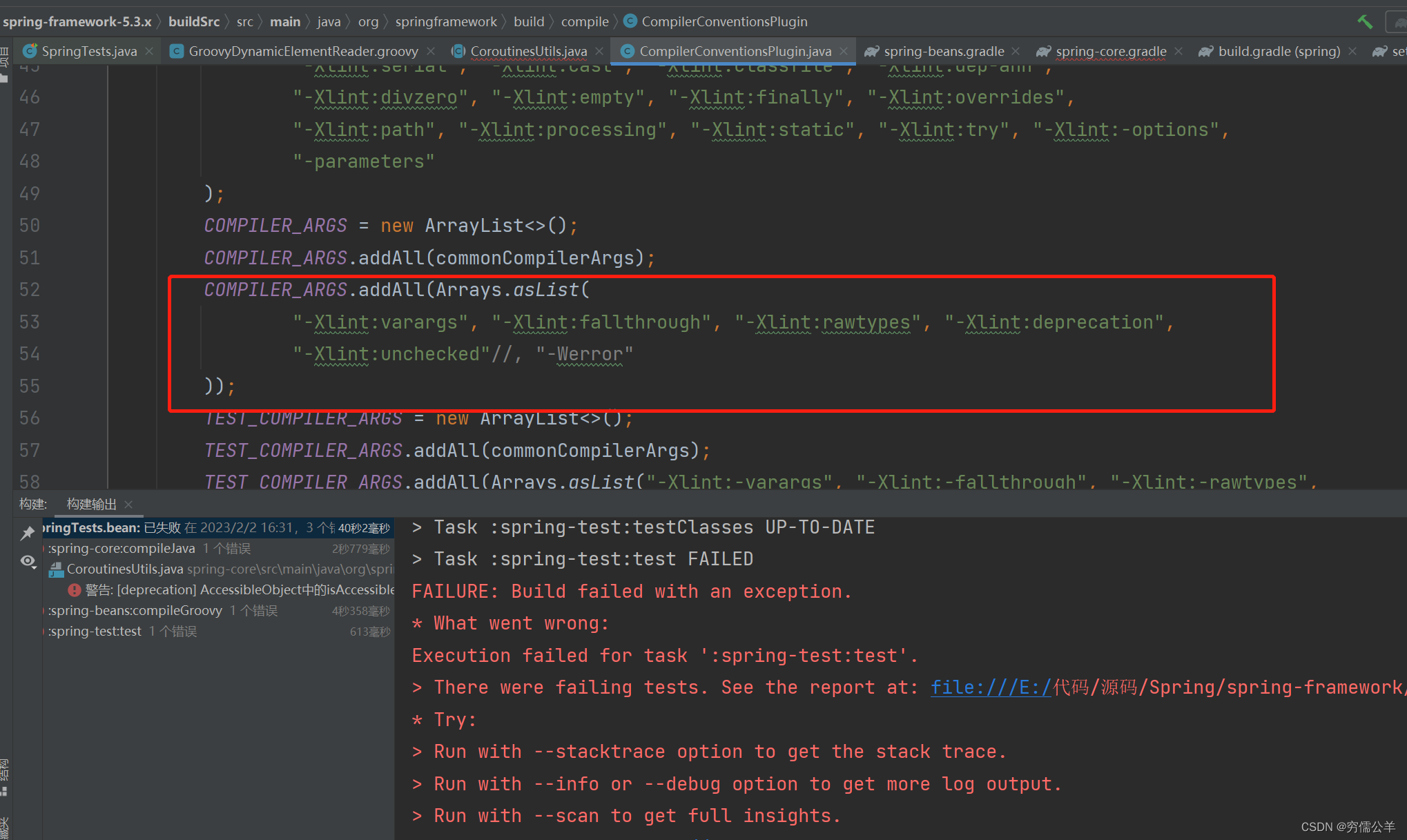
Task: Close the GroovyDynamicElementReader.groovy tab
Action: click(x=431, y=51)
